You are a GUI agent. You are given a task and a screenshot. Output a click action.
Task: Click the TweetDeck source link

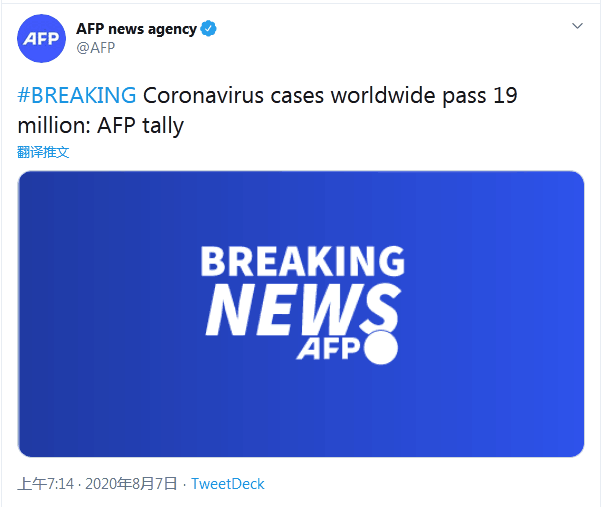(228, 484)
